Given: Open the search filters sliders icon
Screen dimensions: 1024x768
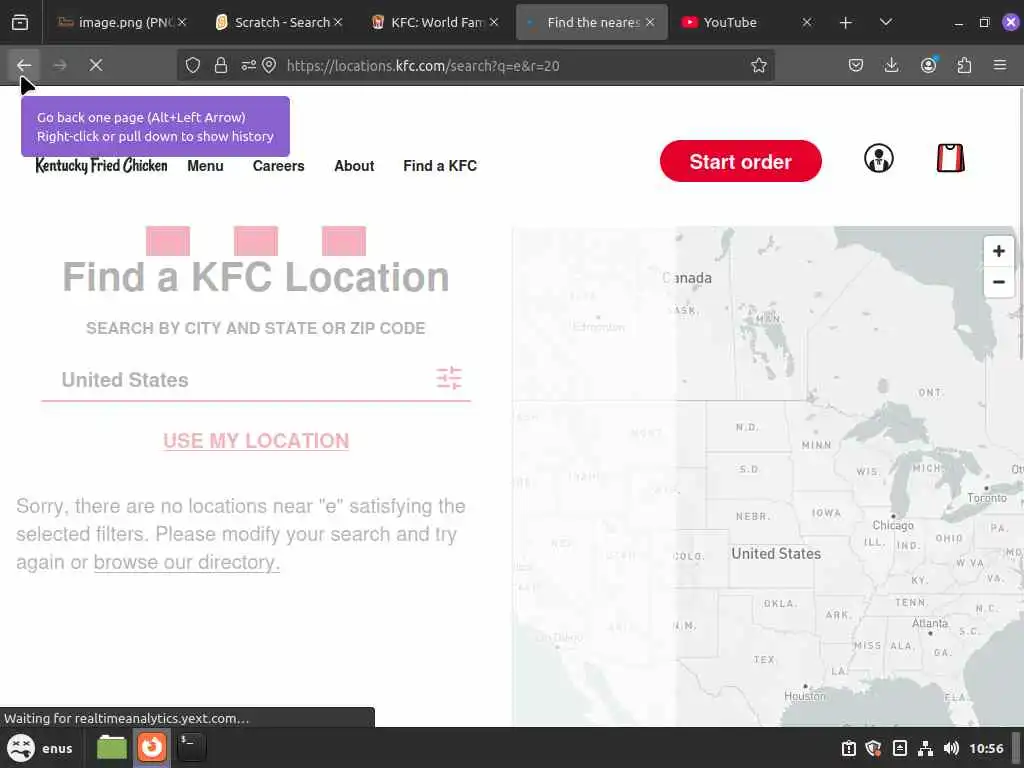Looking at the screenshot, I should [x=449, y=377].
